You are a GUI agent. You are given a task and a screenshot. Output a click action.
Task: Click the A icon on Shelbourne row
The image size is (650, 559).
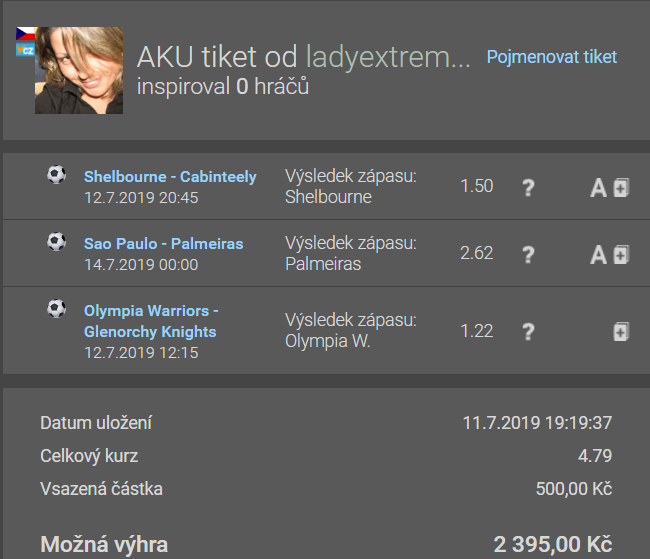(x=598, y=188)
